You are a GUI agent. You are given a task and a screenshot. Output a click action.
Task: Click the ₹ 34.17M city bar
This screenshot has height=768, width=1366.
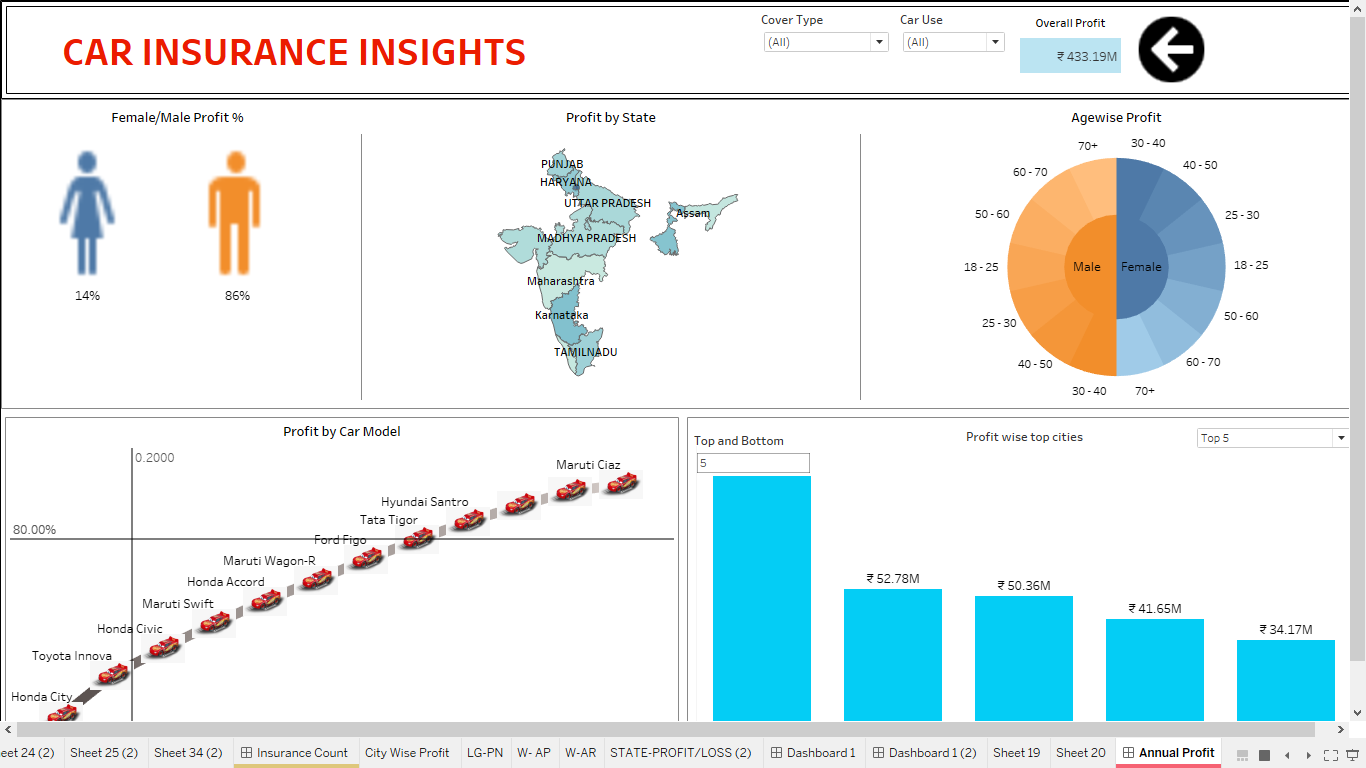coord(1285,680)
